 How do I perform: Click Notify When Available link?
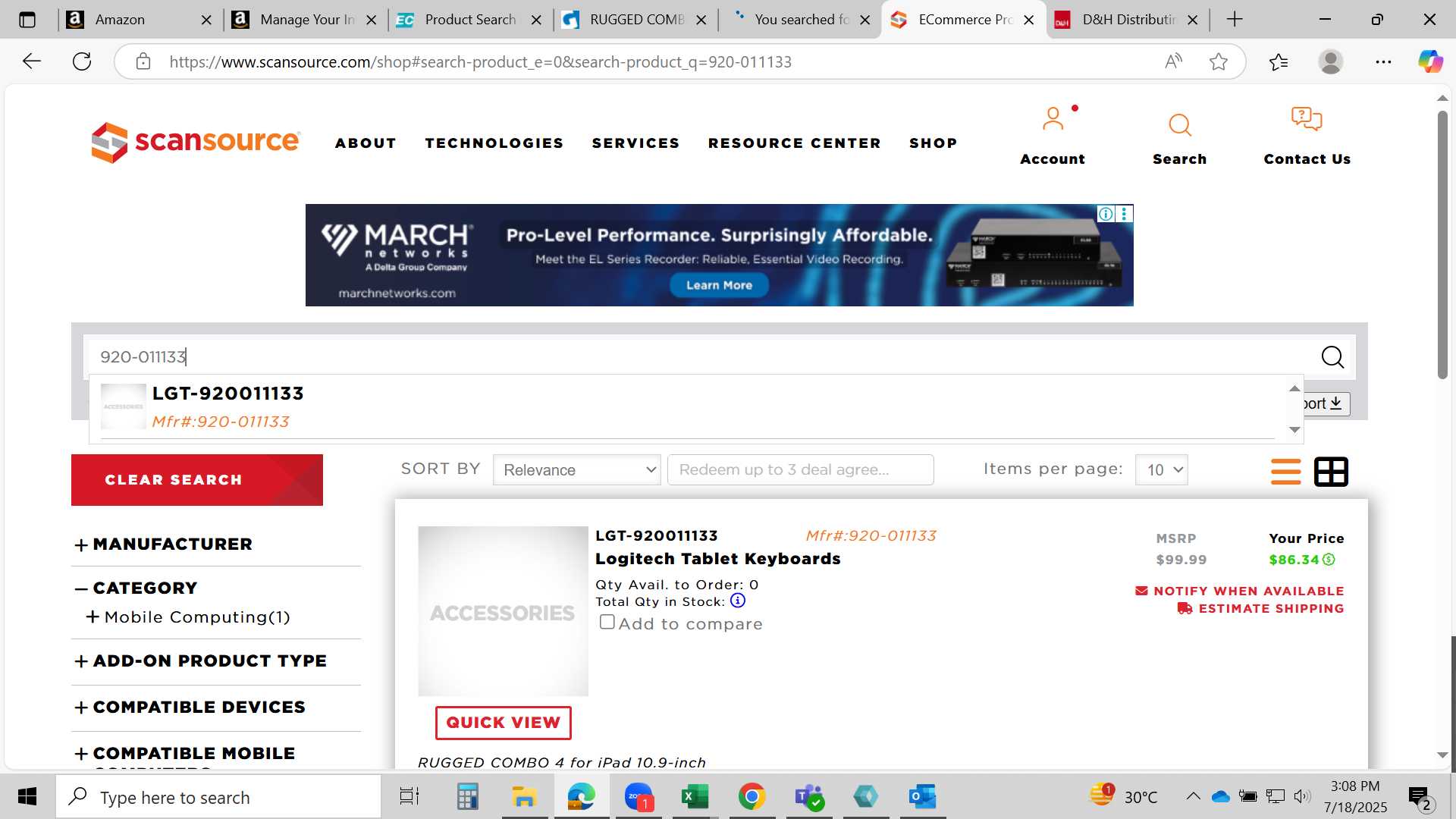[x=1240, y=591]
